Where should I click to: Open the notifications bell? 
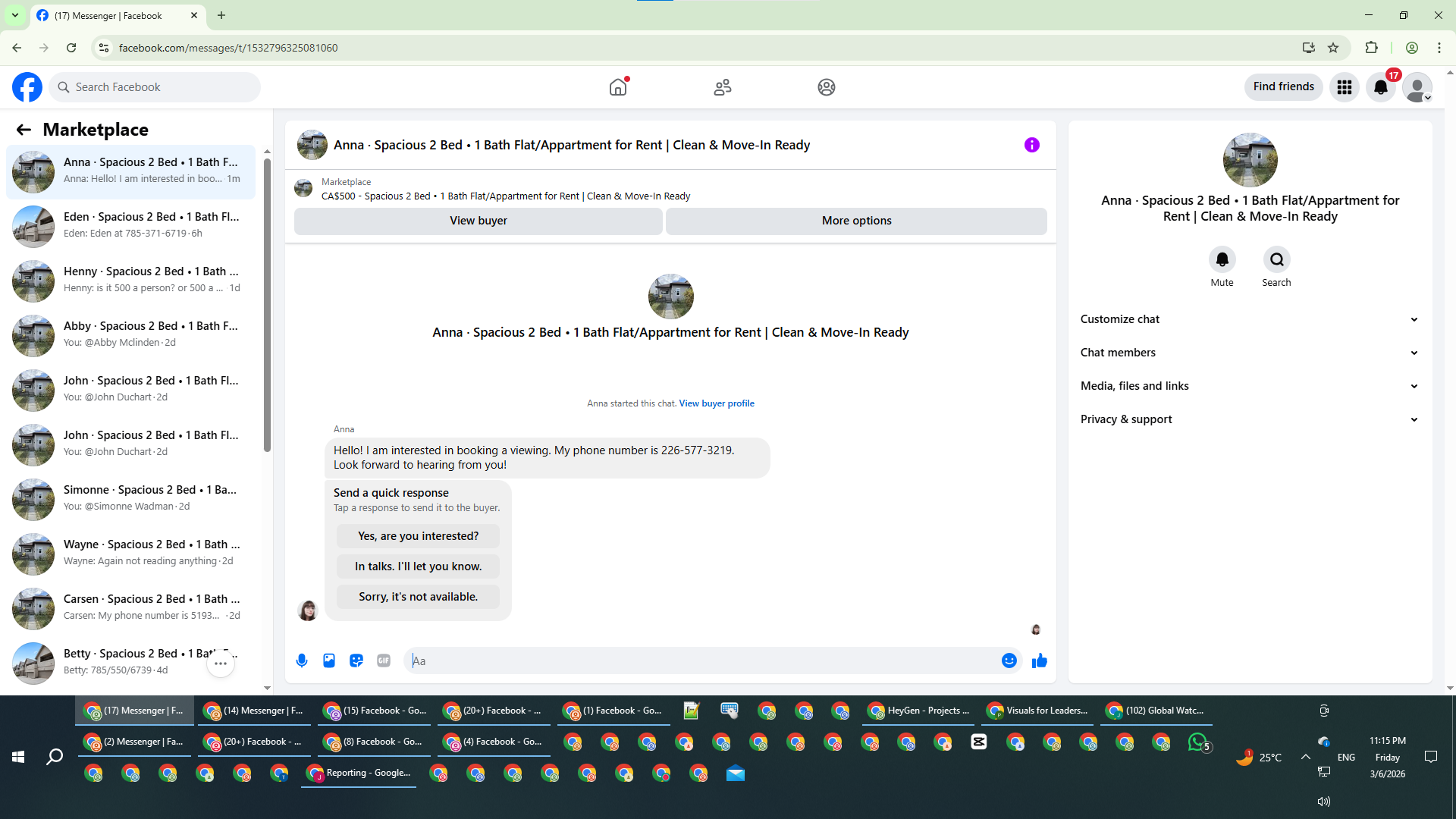click(x=1381, y=87)
